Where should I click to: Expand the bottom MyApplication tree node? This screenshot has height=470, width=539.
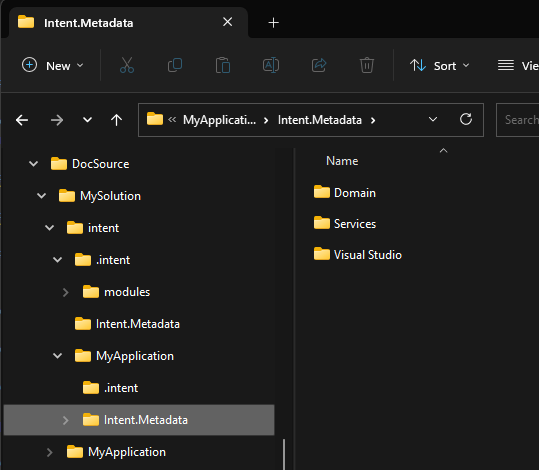50,452
